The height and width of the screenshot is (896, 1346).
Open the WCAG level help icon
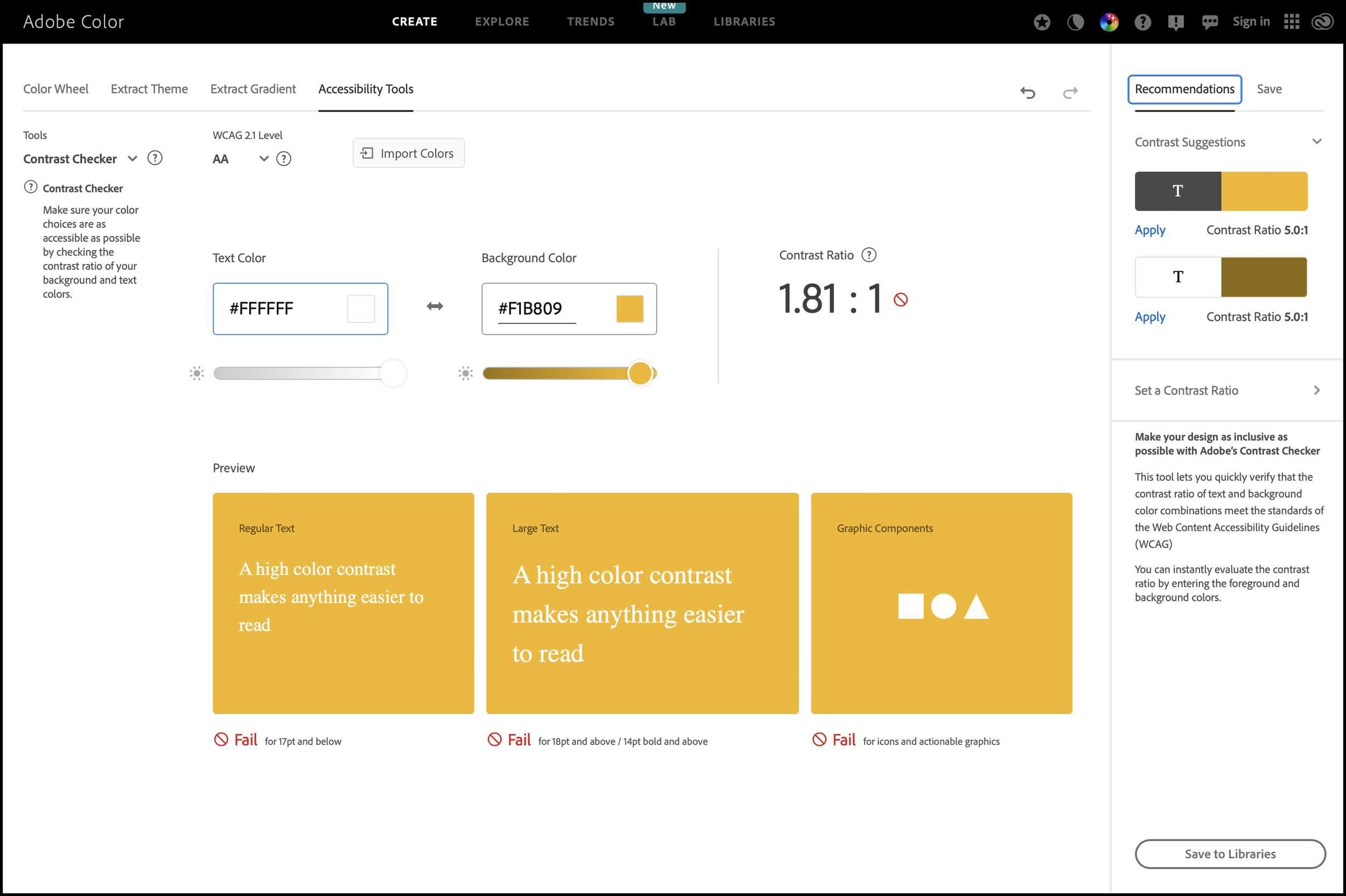283,159
